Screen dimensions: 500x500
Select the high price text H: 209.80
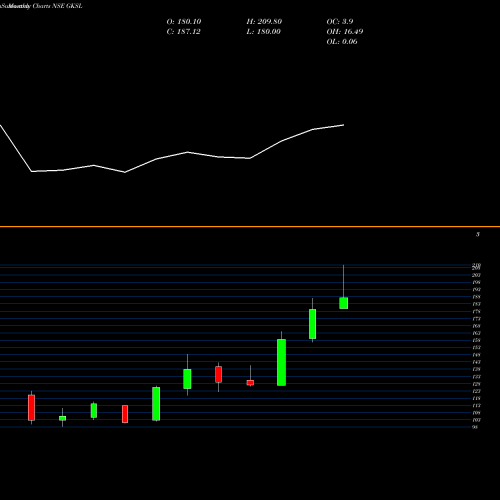click(x=264, y=22)
